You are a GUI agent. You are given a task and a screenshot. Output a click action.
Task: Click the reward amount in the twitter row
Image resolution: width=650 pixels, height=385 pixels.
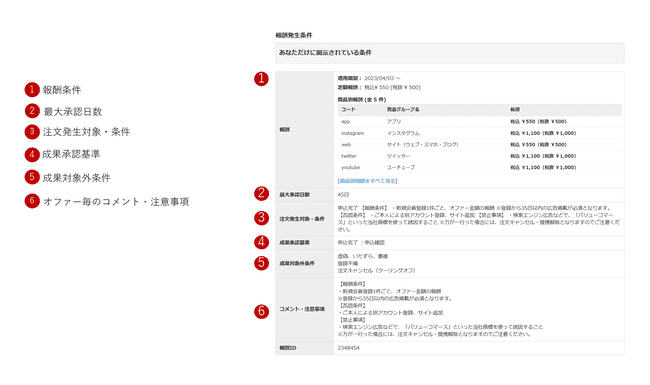543,156
